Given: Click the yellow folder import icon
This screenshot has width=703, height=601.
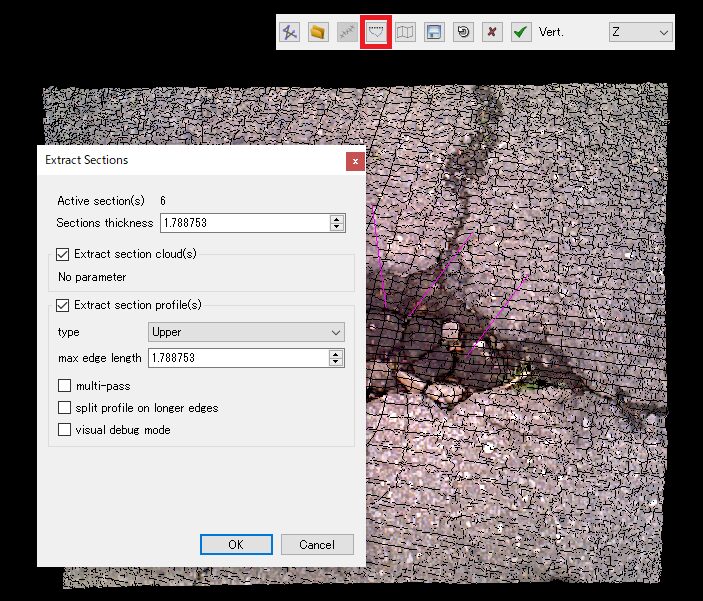Looking at the screenshot, I should click(x=318, y=32).
